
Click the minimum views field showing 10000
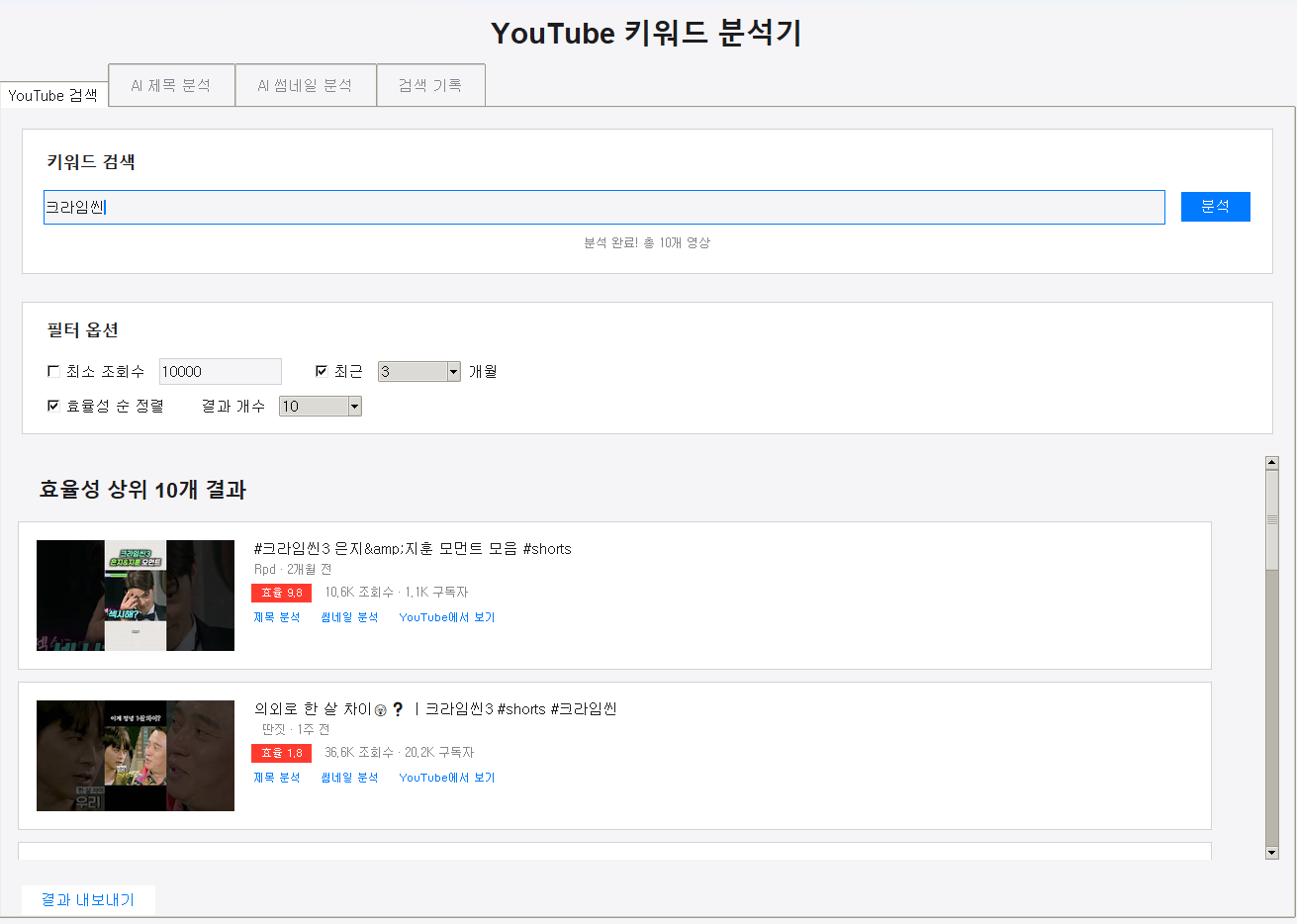click(x=220, y=371)
